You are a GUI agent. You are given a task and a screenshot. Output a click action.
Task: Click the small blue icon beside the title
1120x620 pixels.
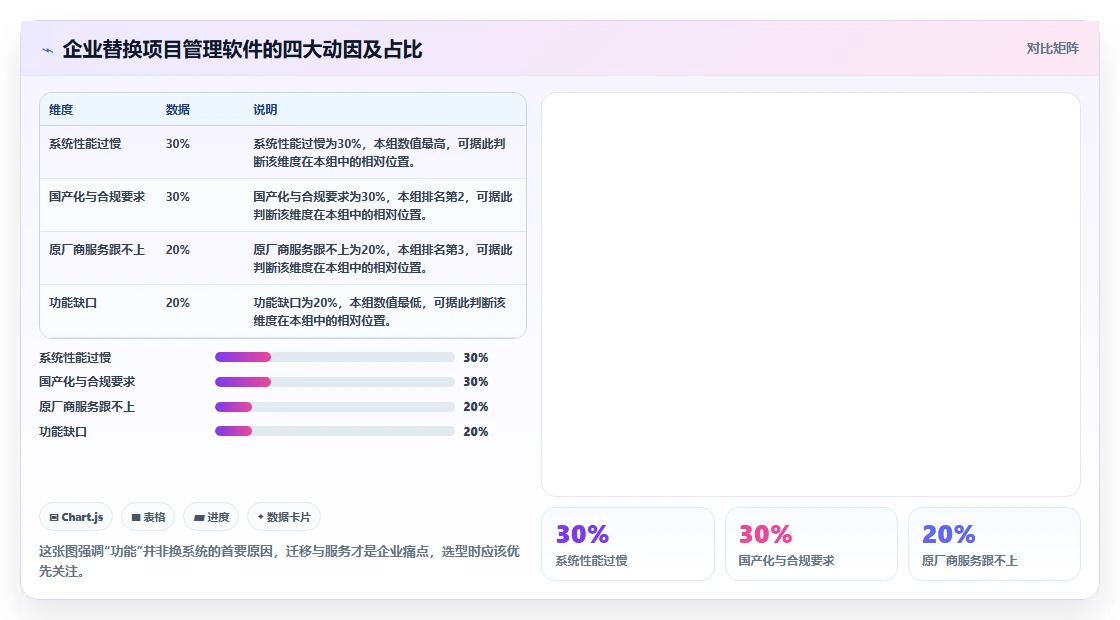pos(48,50)
